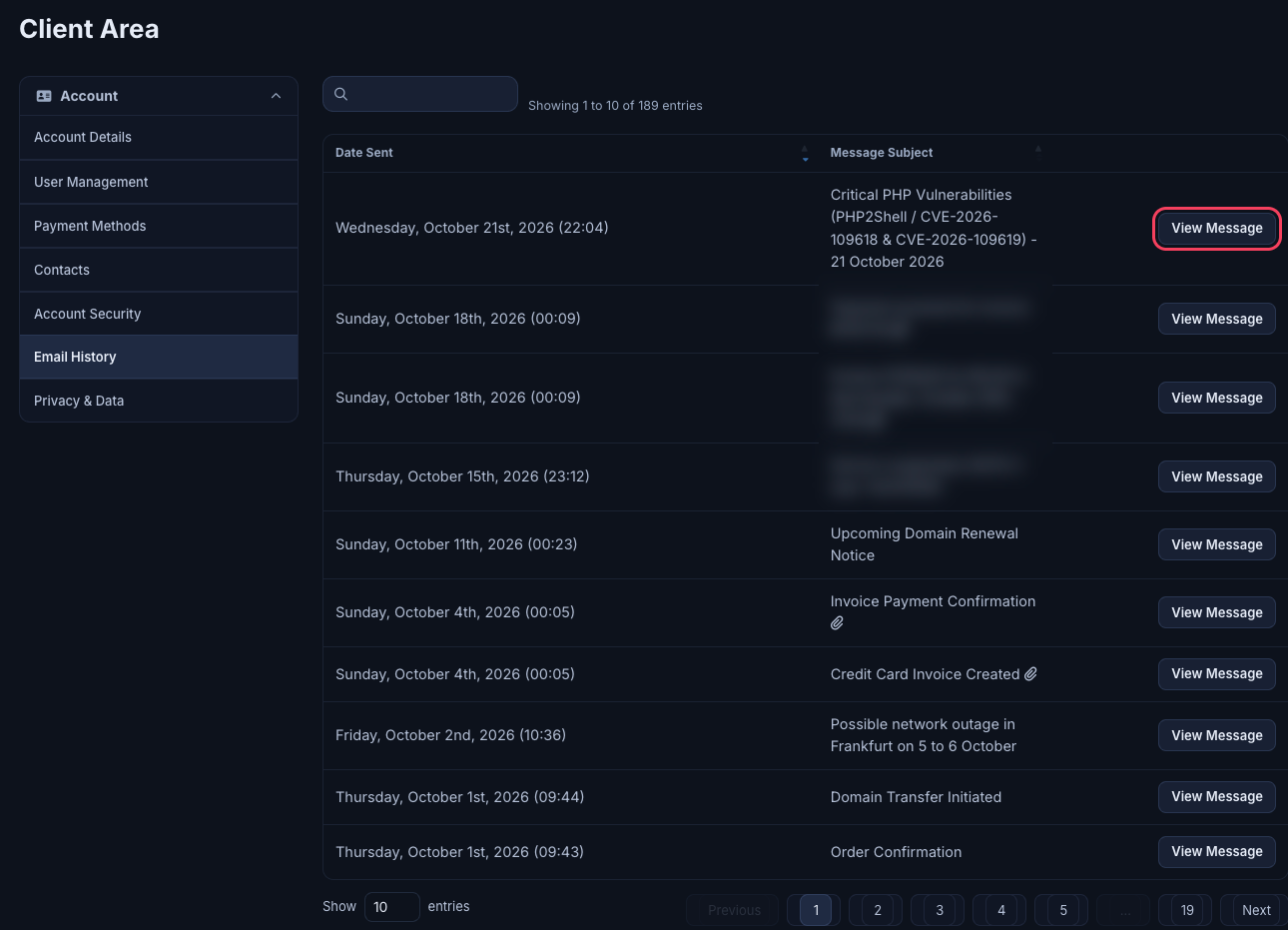Image resolution: width=1288 pixels, height=930 pixels.
Task: Click the Client Area heading
Action: click(89, 29)
